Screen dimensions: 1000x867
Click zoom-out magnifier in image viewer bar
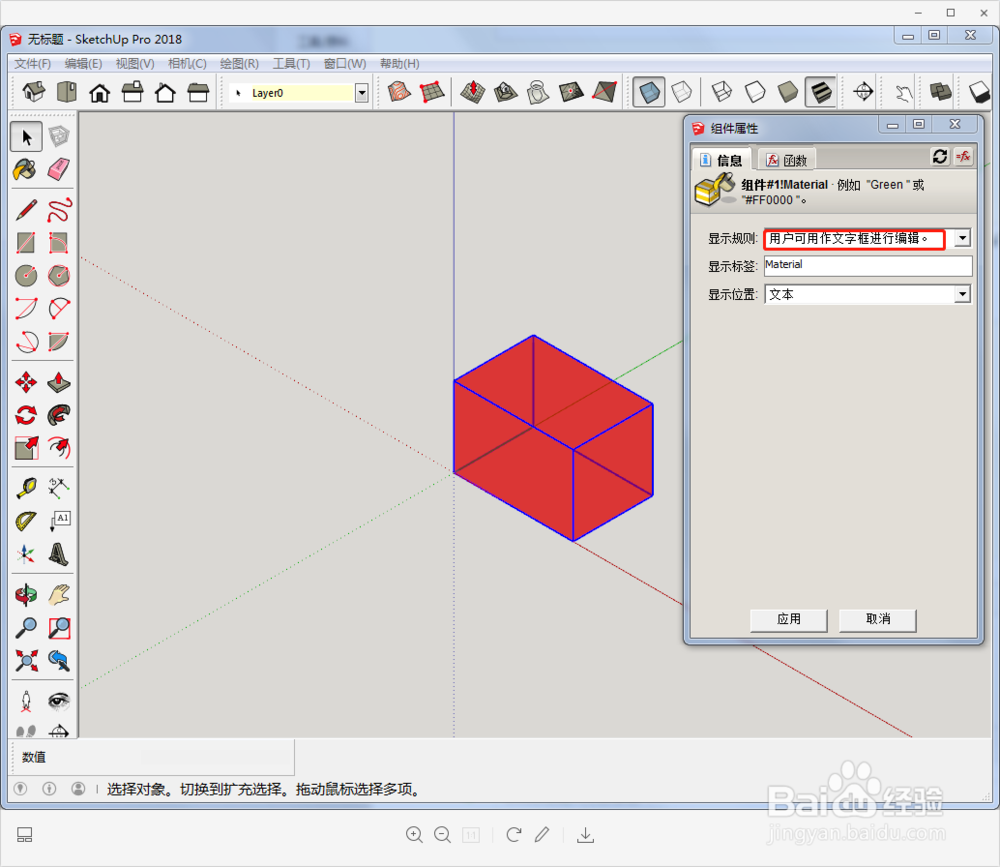click(443, 834)
